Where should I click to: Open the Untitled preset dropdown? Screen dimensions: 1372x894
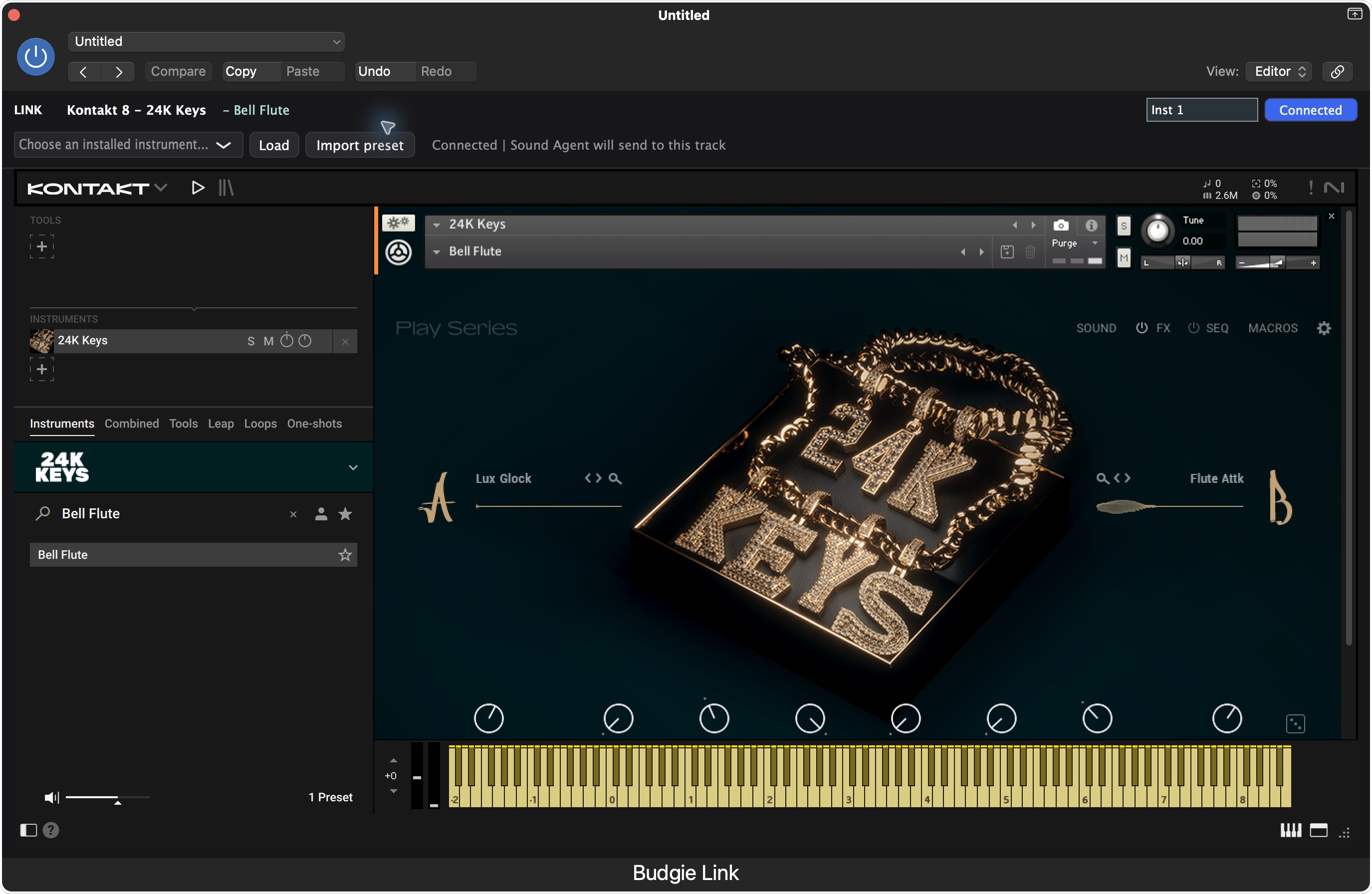point(207,41)
